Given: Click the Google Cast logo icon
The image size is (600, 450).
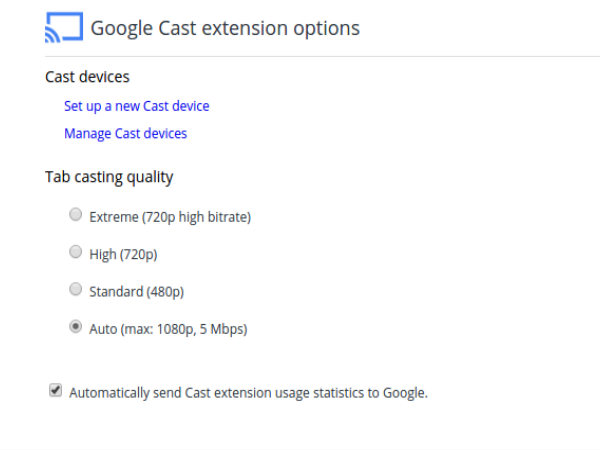Looking at the screenshot, I should tap(64, 27).
